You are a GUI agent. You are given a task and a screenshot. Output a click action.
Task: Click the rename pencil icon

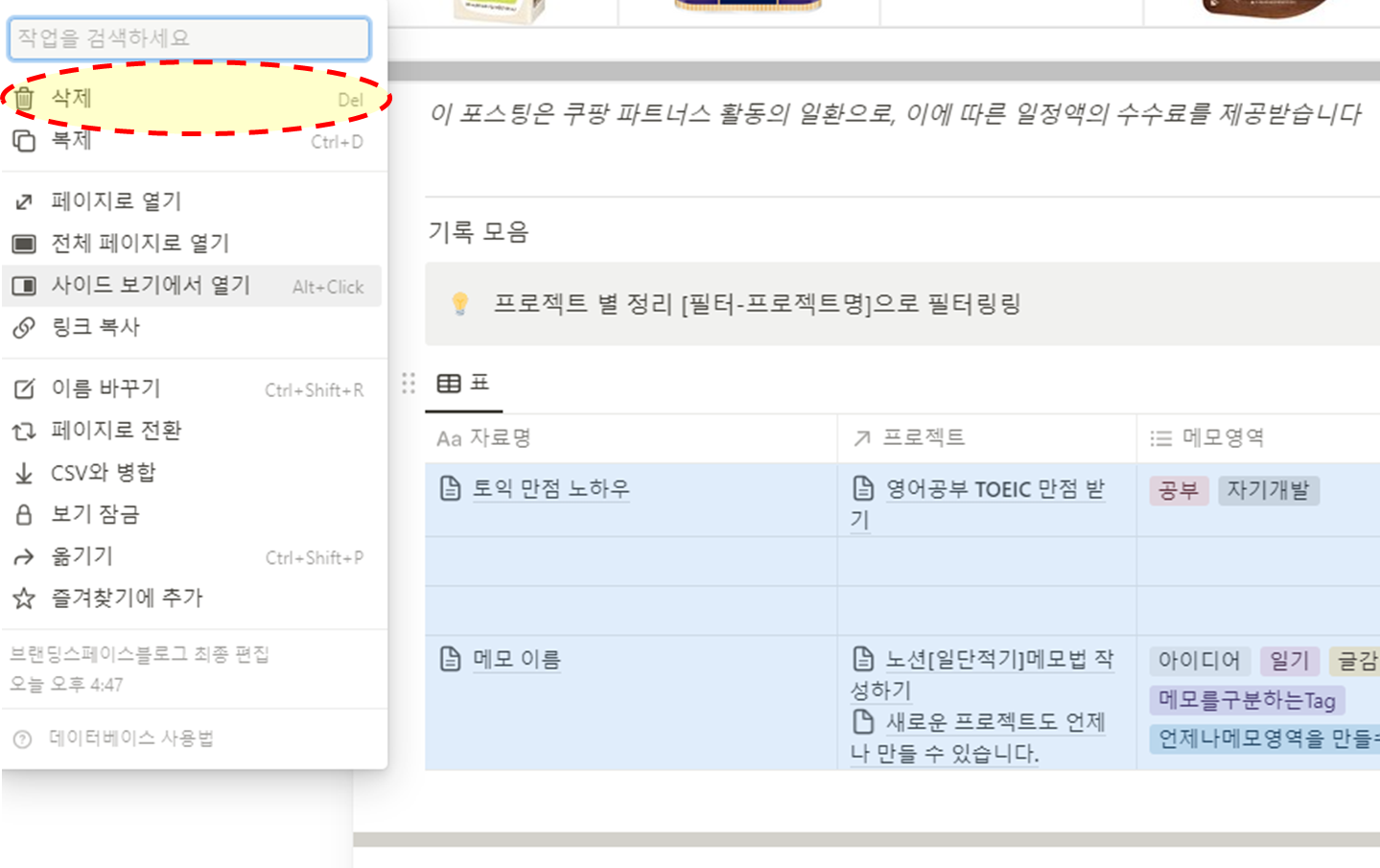pos(24,389)
